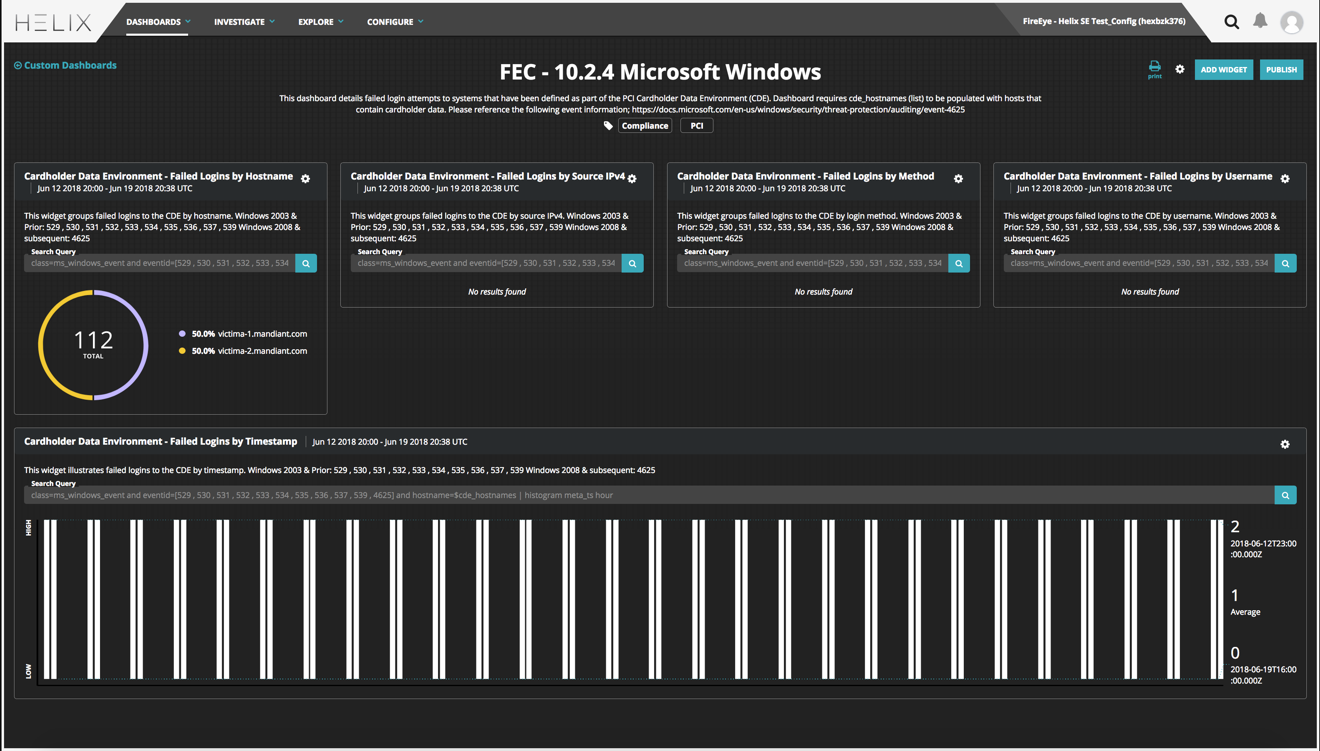Click the global search magnifier icon
The width and height of the screenshot is (1320, 751).
[x=1232, y=22]
